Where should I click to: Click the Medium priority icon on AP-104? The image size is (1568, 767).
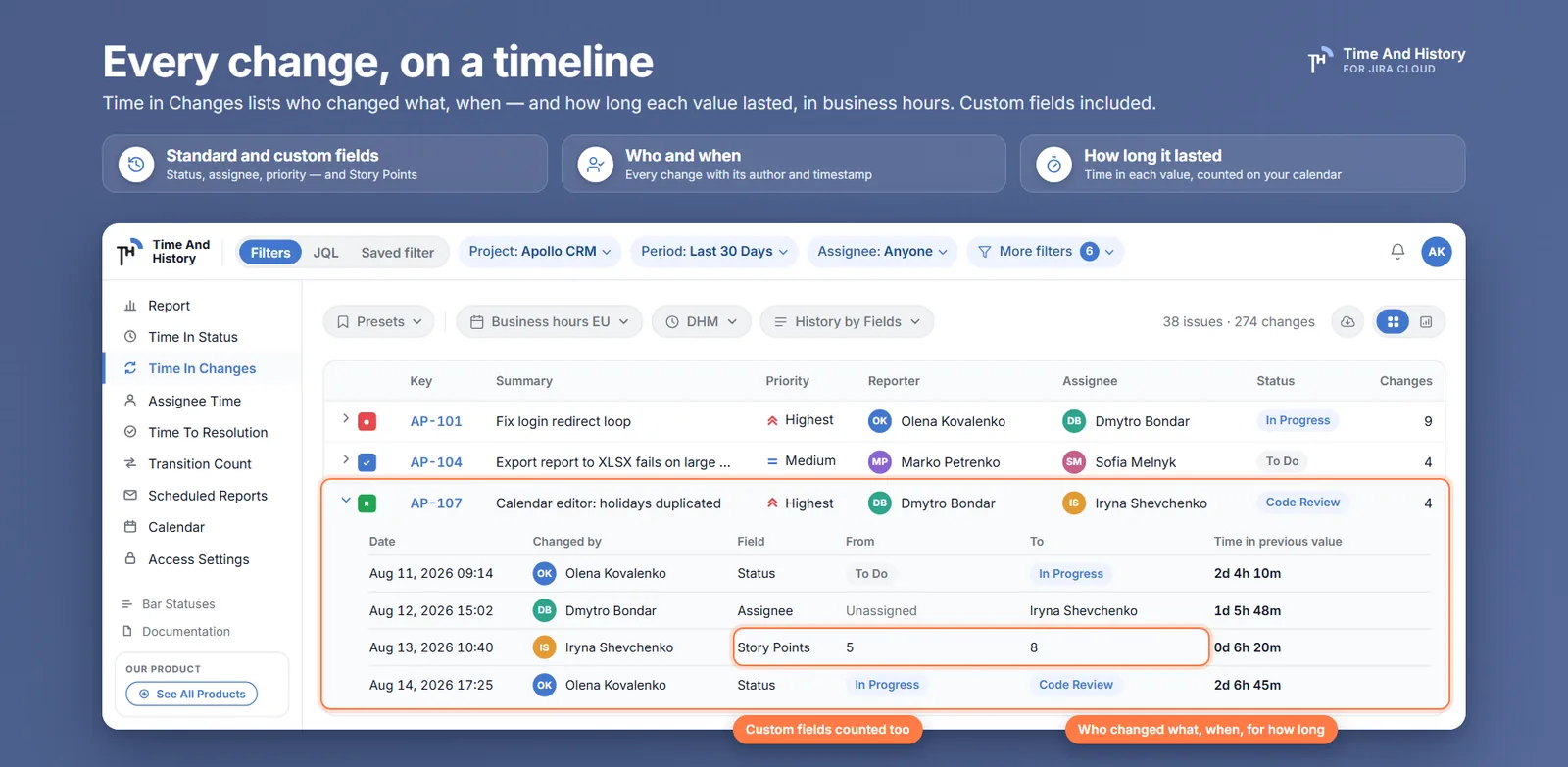(772, 460)
